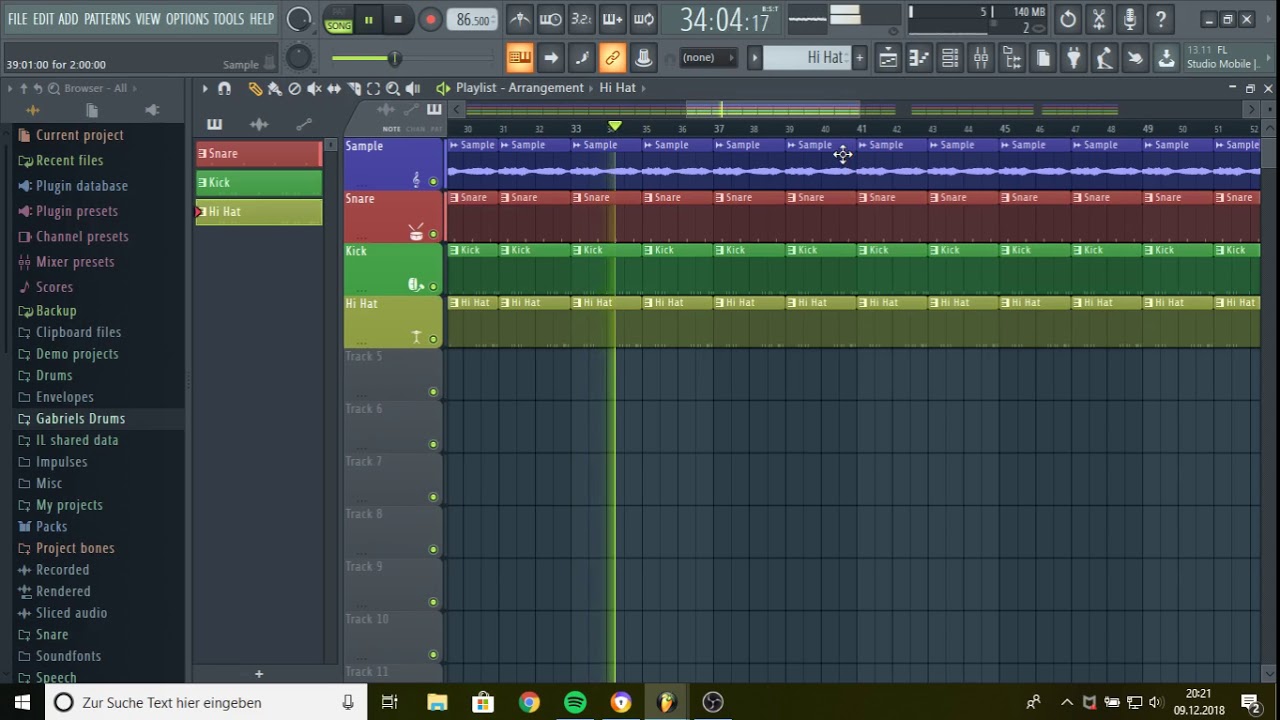Toggle the Playlist snap magnet icon
This screenshot has width=1280, height=720.
point(224,89)
